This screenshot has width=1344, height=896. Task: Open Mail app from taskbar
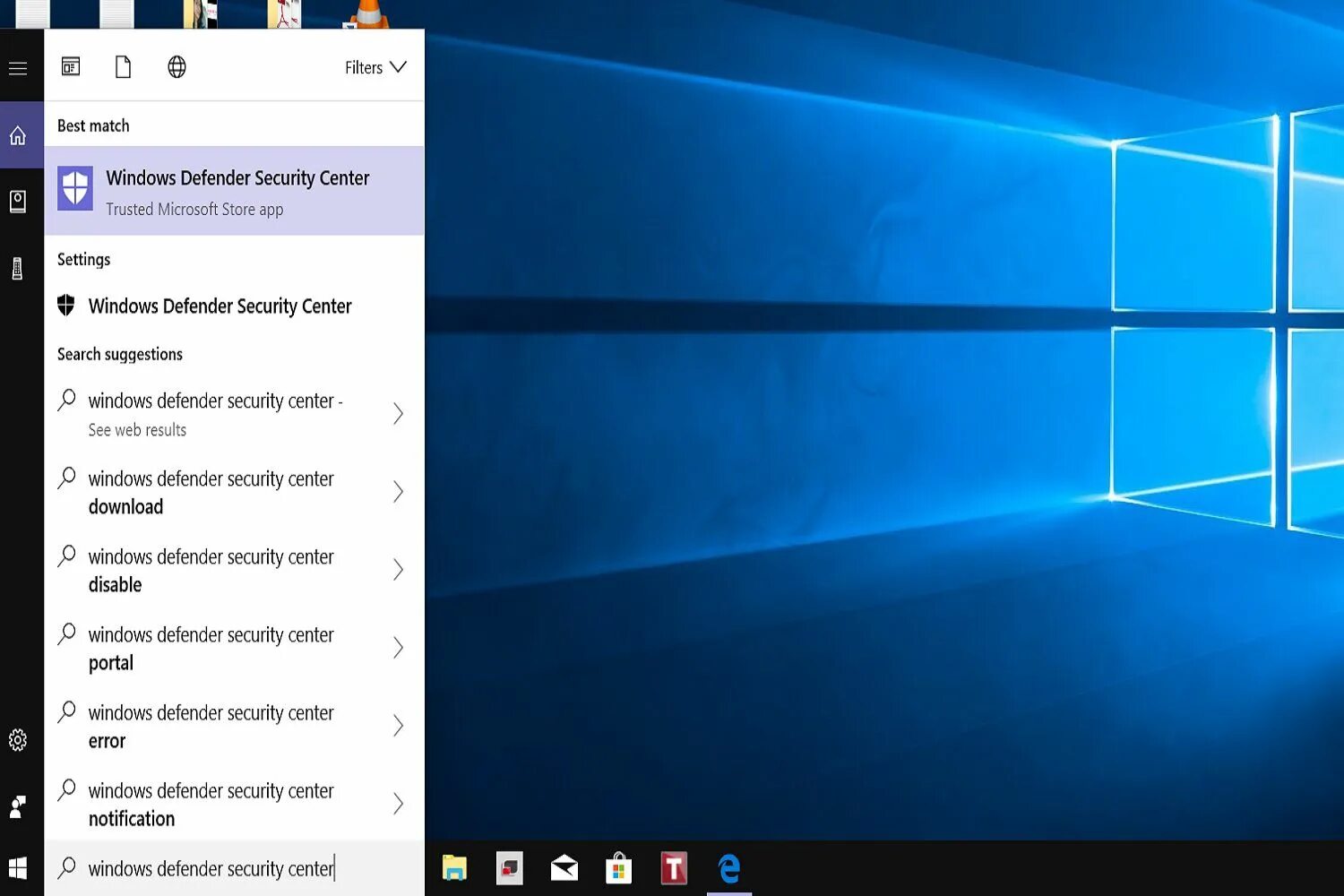click(564, 868)
